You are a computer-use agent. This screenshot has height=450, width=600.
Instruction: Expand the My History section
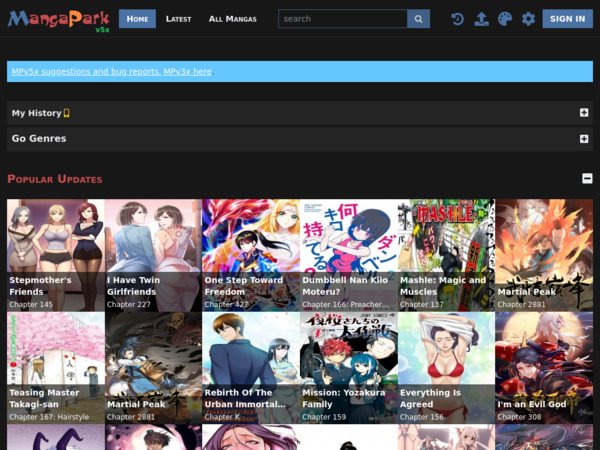coord(584,112)
